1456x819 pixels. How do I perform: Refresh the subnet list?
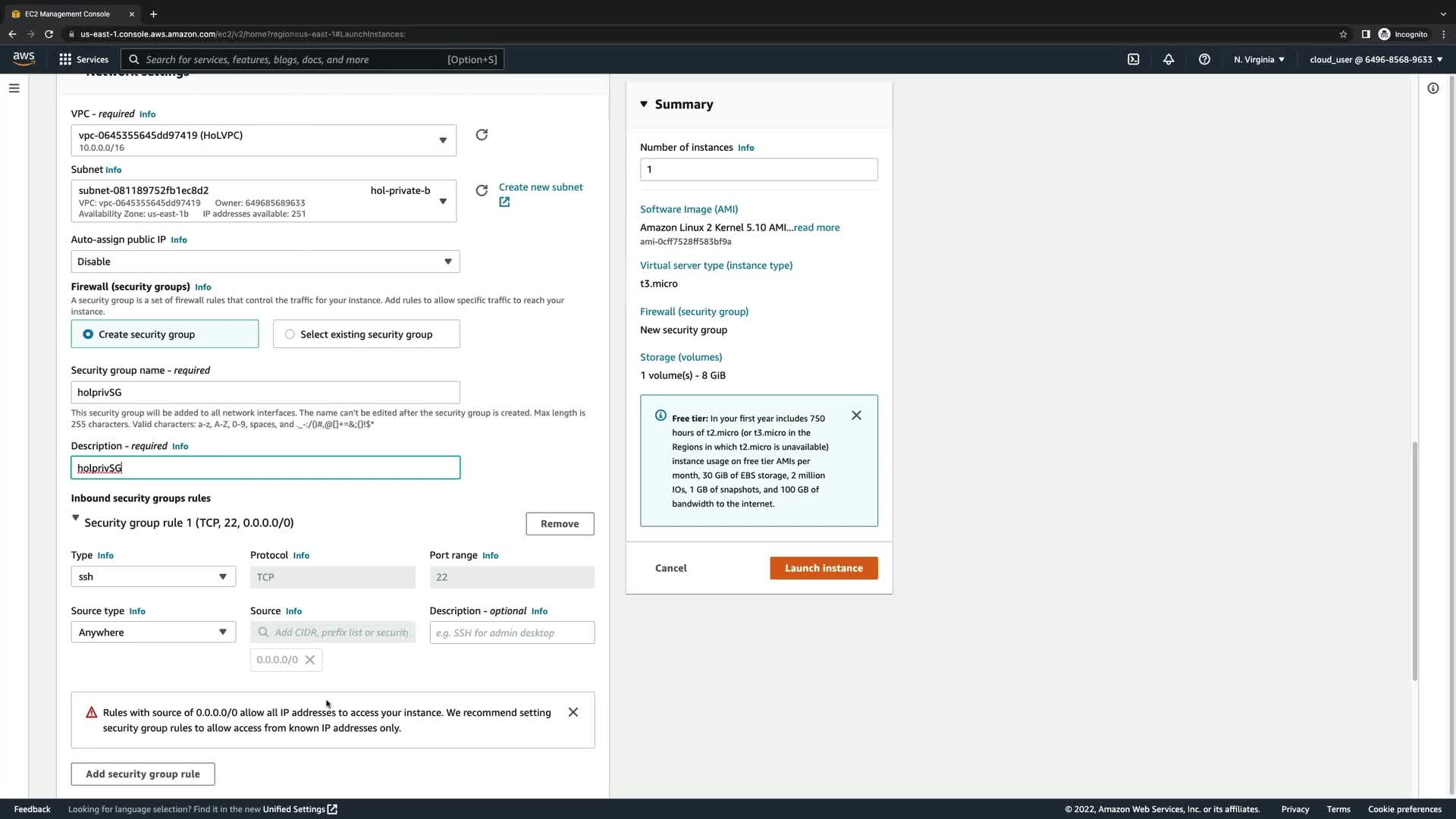pyautogui.click(x=482, y=190)
